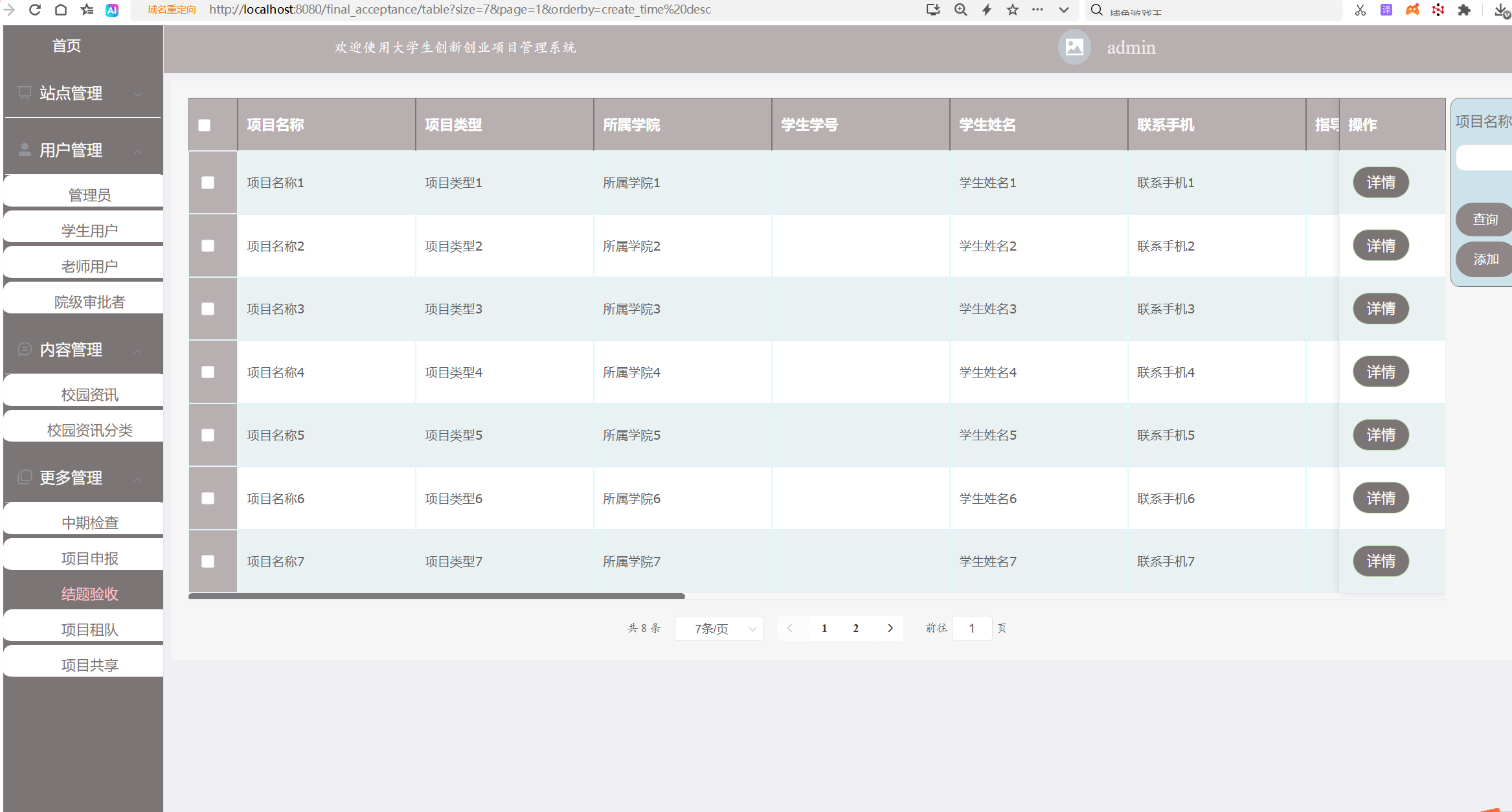Click 详情 button for 项目名称5

click(1381, 435)
